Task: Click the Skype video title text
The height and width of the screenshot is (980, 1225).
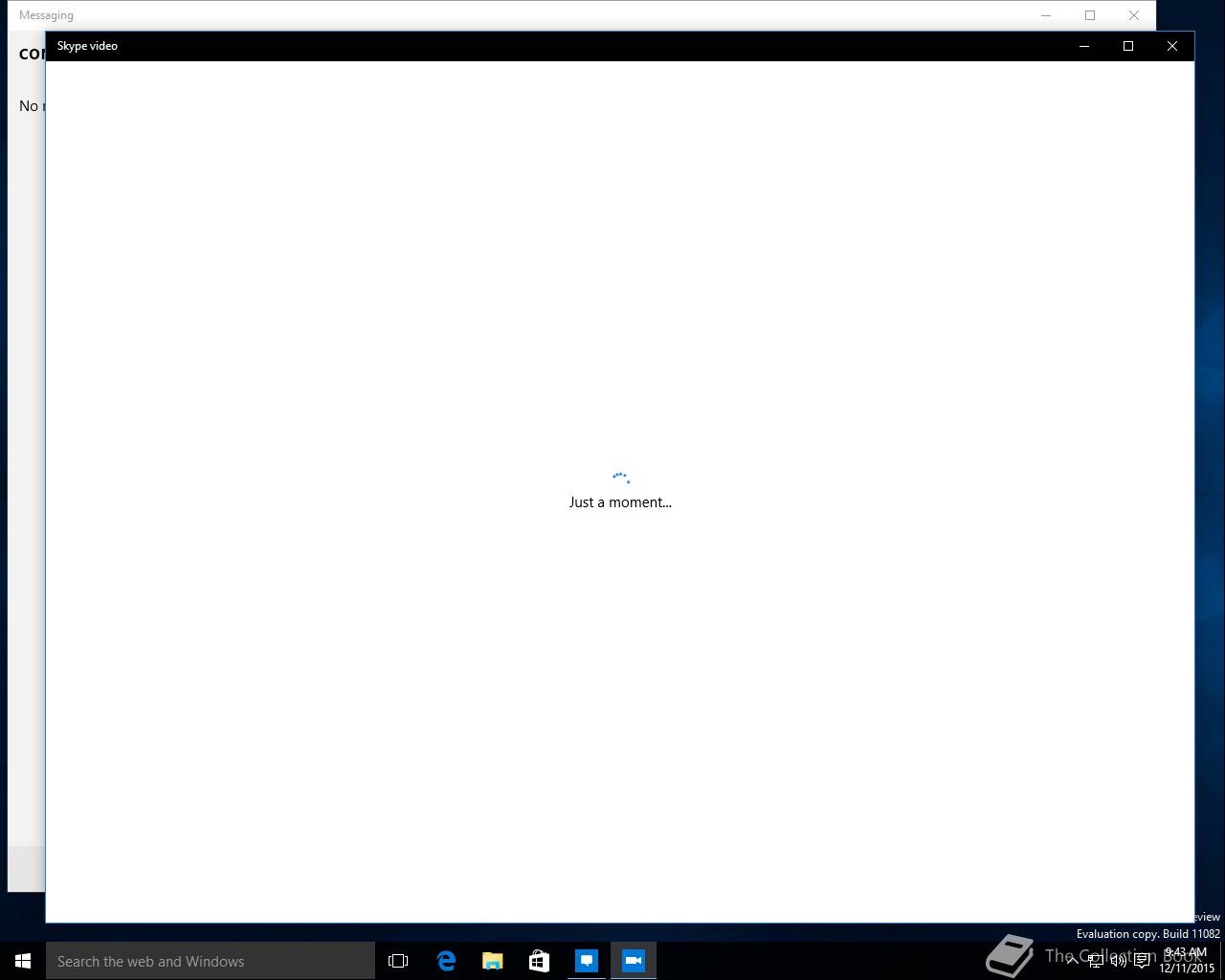Action: 87,46
